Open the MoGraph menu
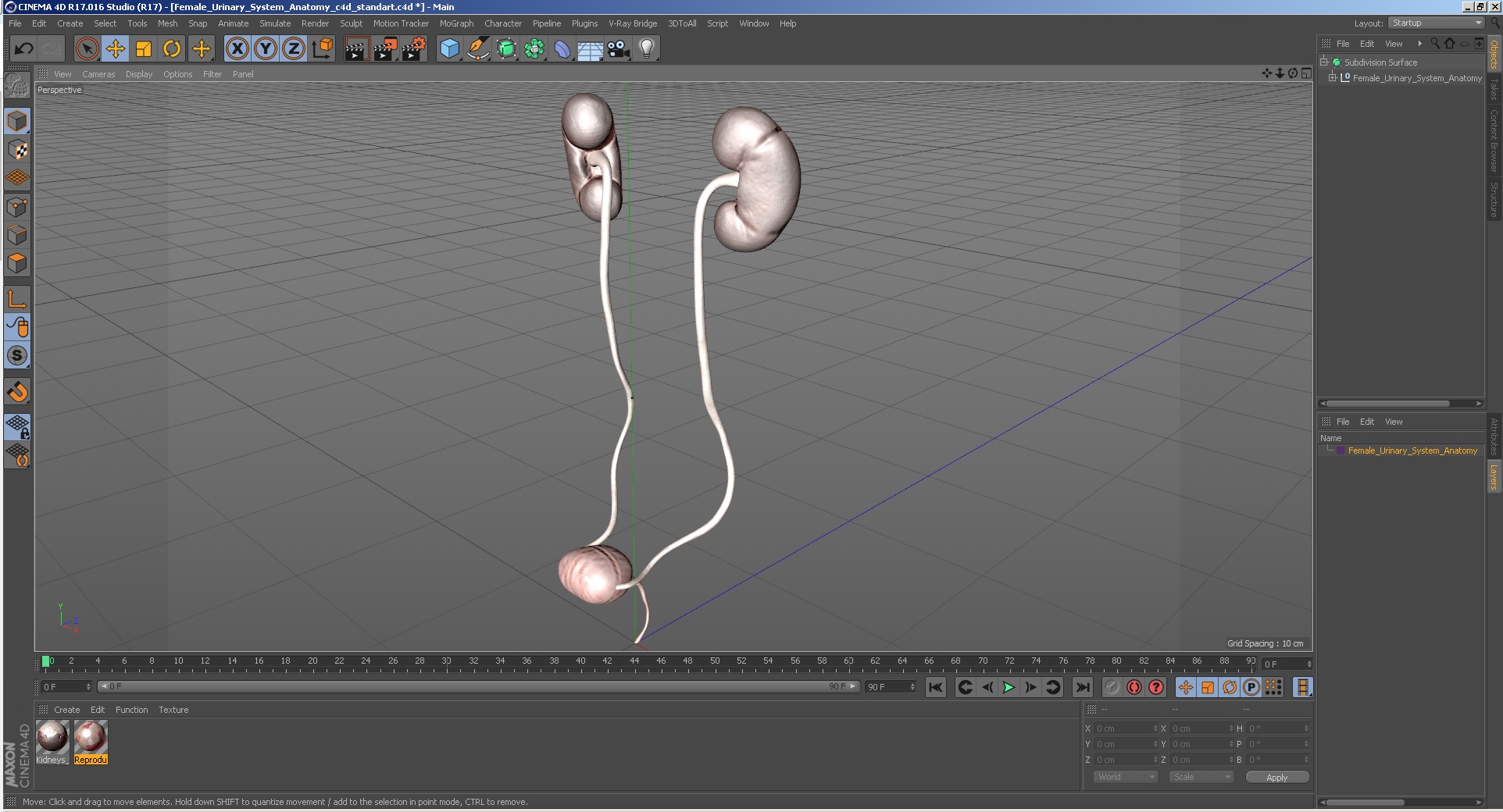This screenshot has width=1503, height=812. [456, 23]
